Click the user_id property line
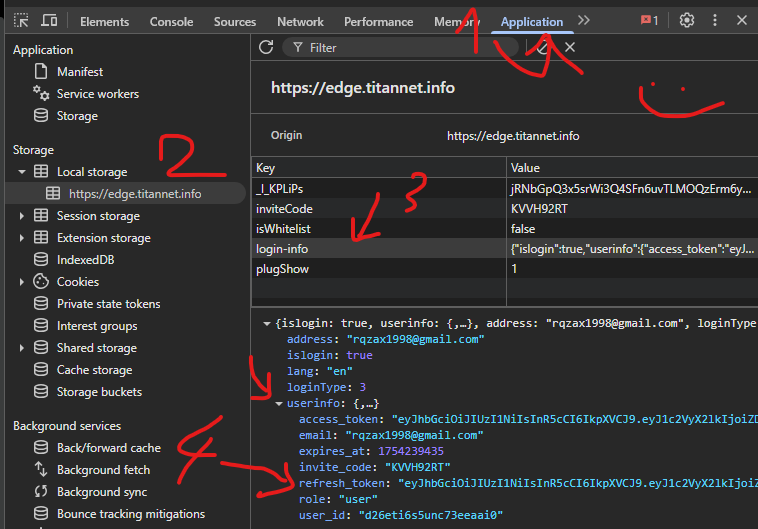This screenshot has width=758, height=529. [401, 515]
